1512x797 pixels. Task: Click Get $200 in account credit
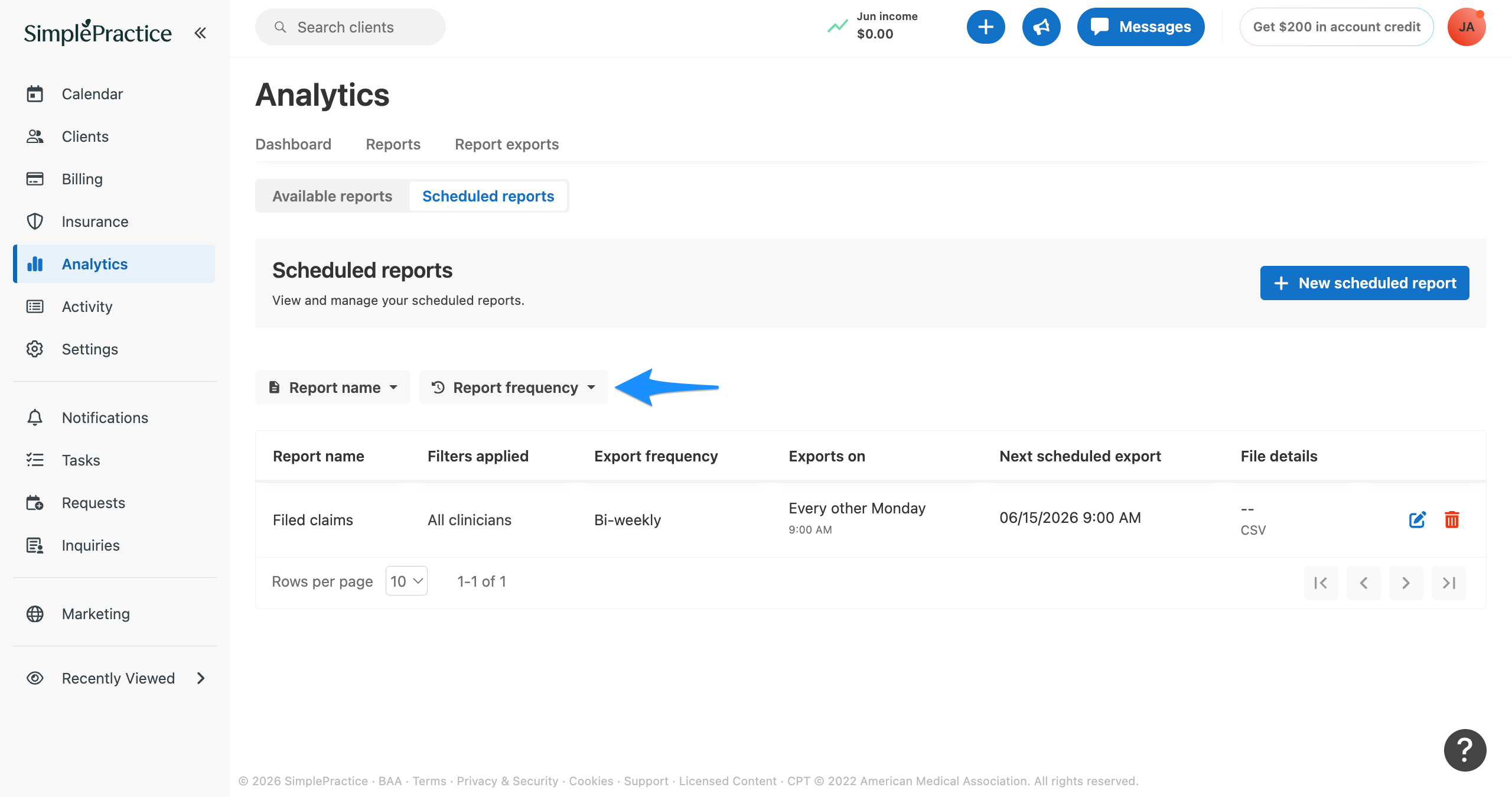point(1337,27)
